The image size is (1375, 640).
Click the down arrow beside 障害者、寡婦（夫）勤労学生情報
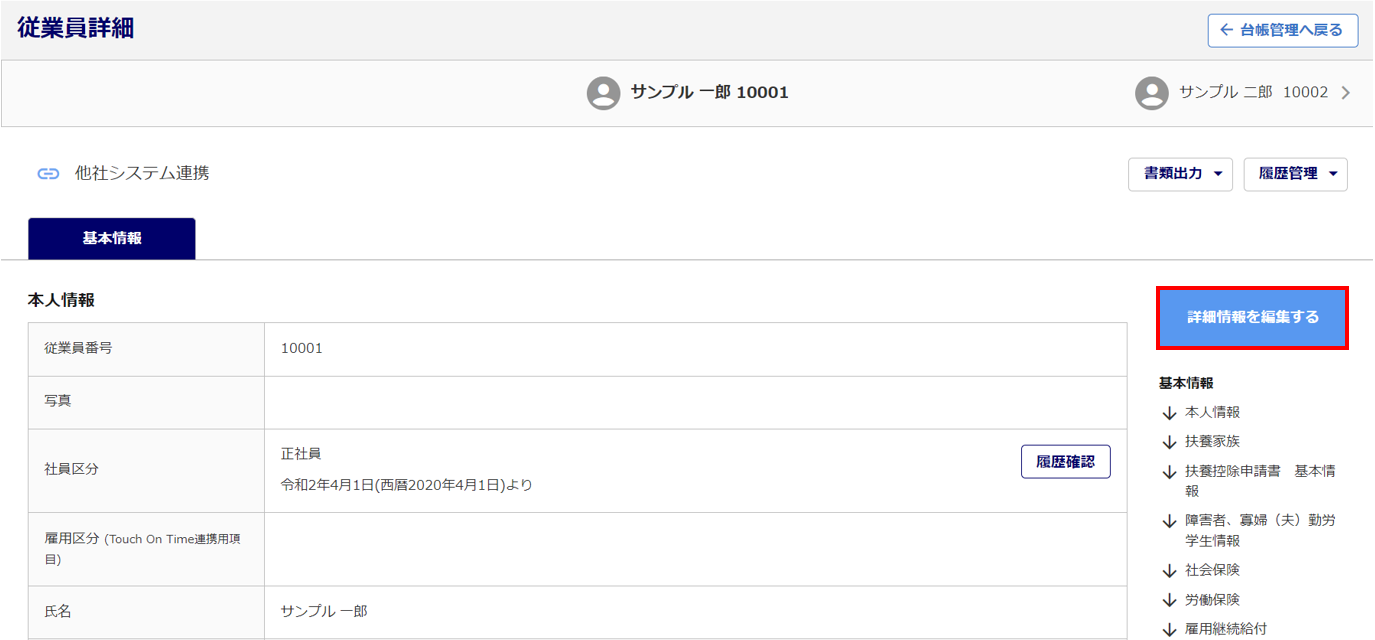coord(1169,521)
